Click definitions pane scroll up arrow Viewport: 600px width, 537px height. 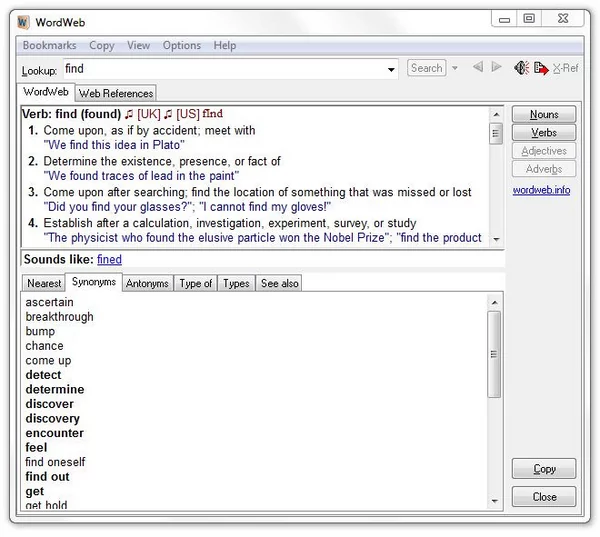pos(496,114)
